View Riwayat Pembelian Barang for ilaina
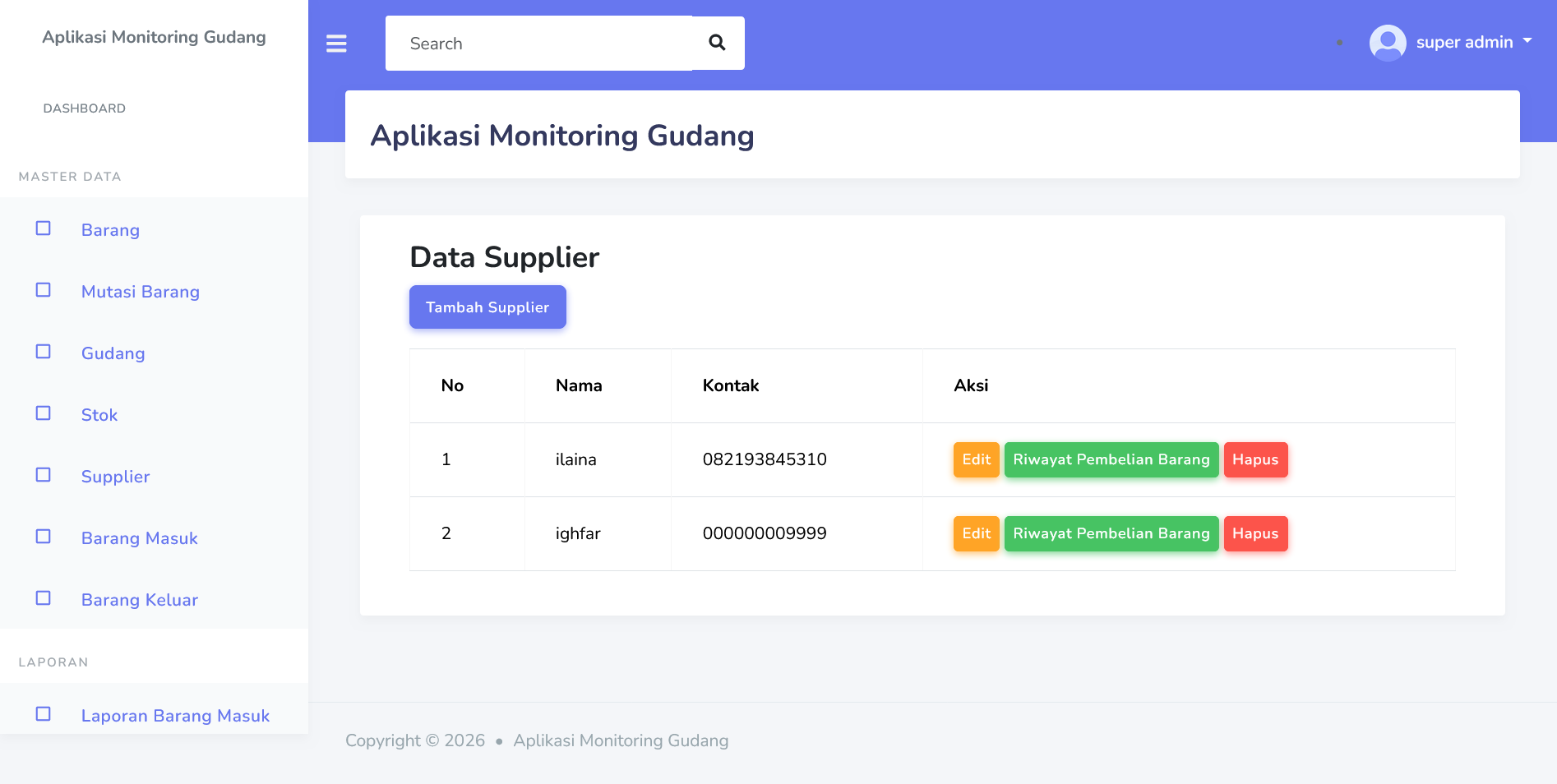This screenshot has height=784, width=1557. (1111, 459)
